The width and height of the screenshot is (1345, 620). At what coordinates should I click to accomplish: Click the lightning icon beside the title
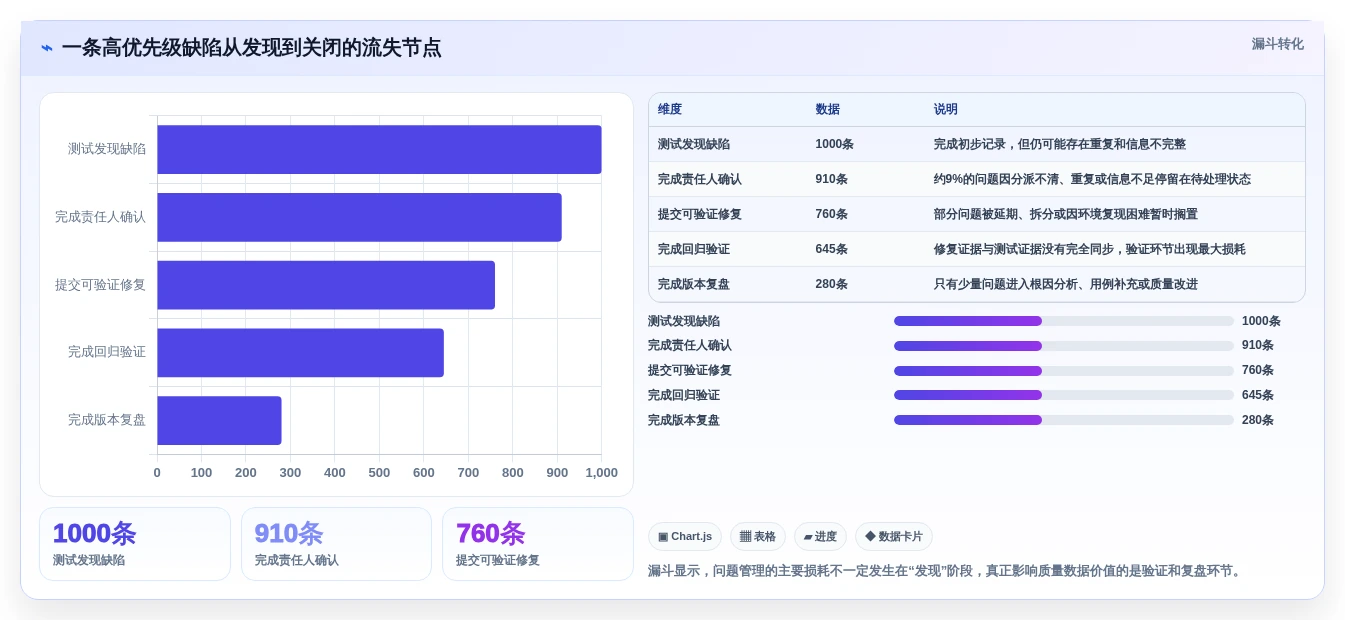coord(47,48)
